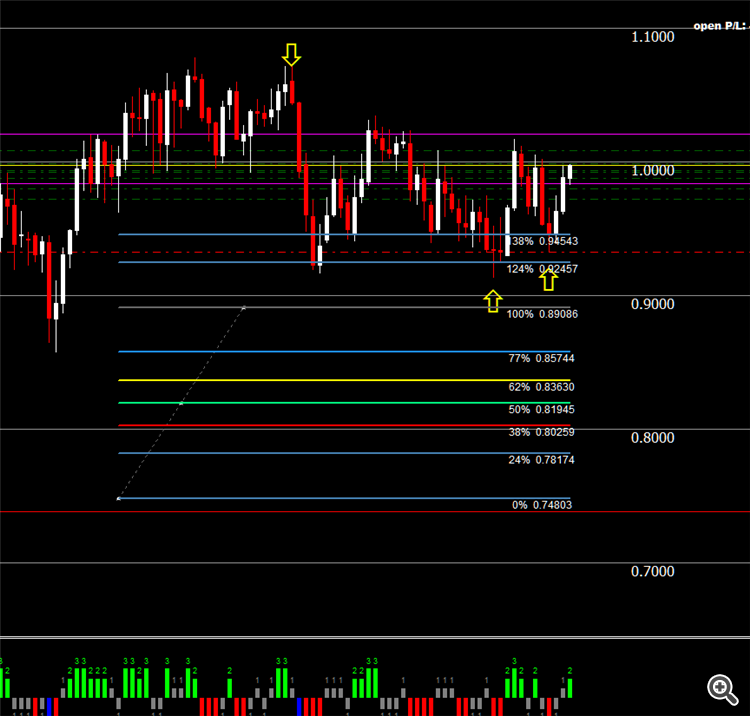Screen dimensions: 750x716
Task: Click the 50% 0.81945 level label
Action: pos(541,409)
